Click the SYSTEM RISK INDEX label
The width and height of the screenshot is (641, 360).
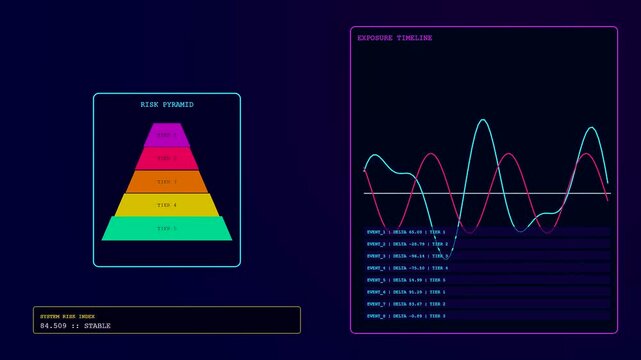(x=67, y=317)
